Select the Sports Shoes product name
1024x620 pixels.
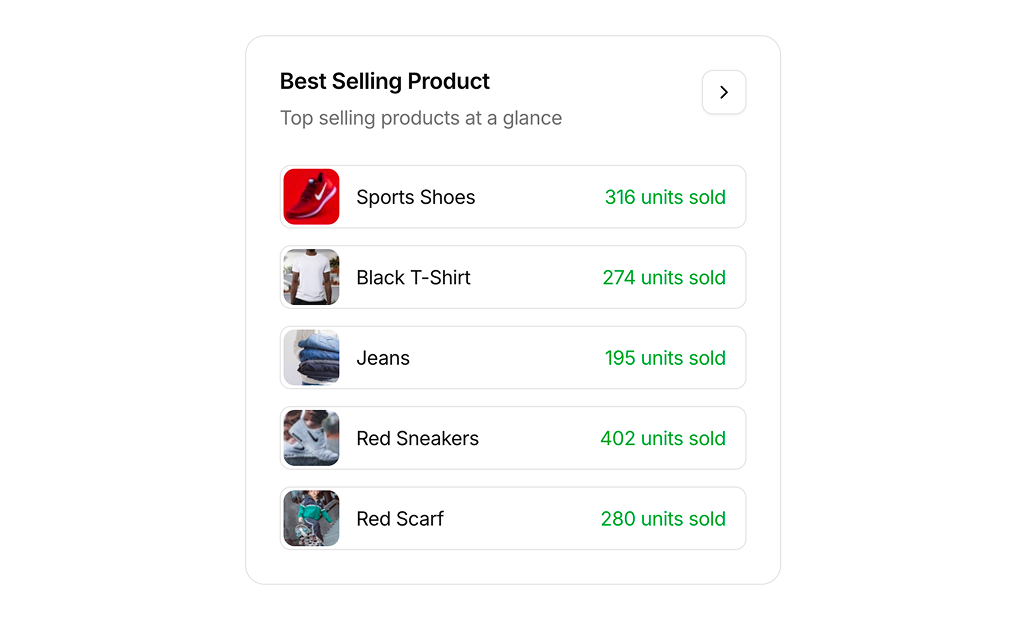click(x=415, y=197)
